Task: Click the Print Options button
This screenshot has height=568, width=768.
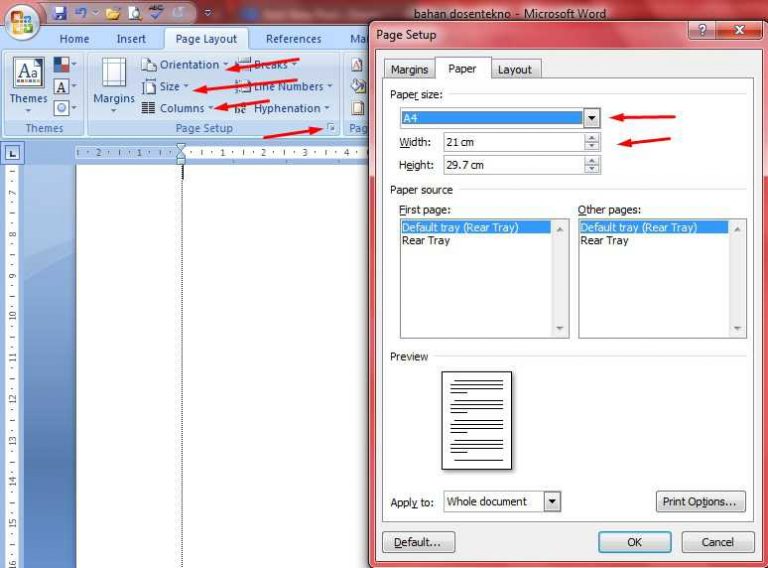Action: tap(700, 502)
